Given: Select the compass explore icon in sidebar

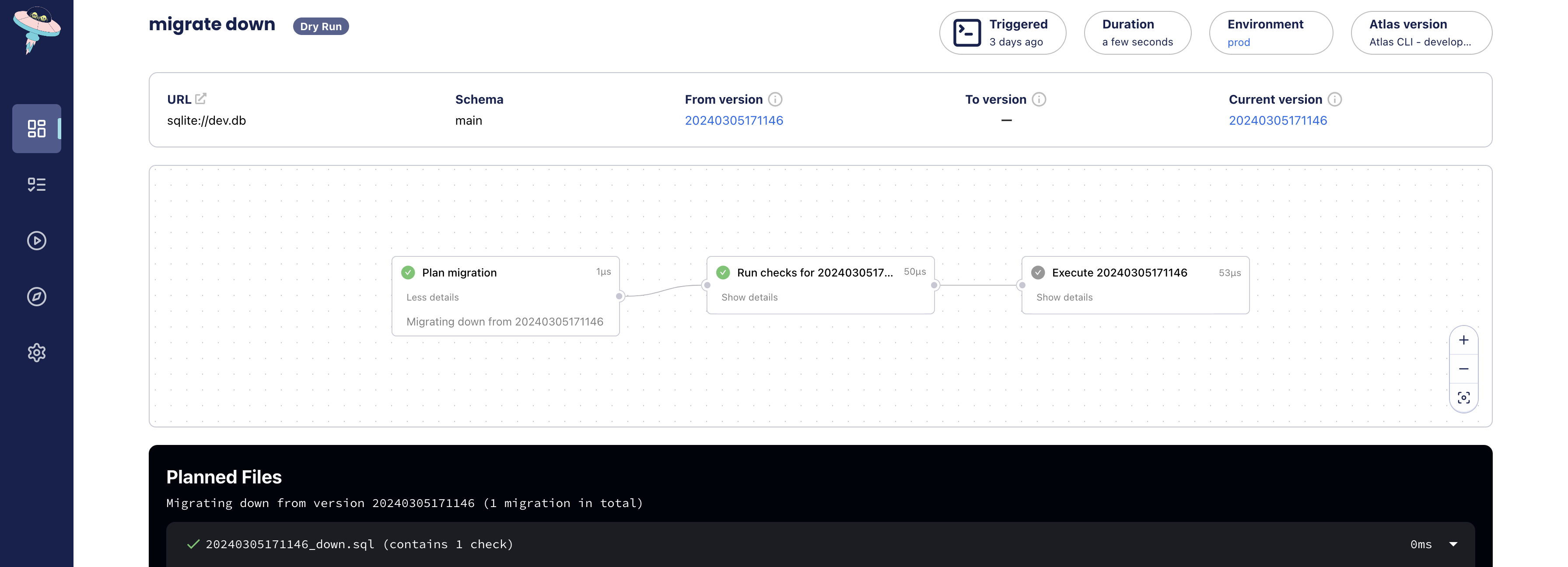Looking at the screenshot, I should 36,296.
